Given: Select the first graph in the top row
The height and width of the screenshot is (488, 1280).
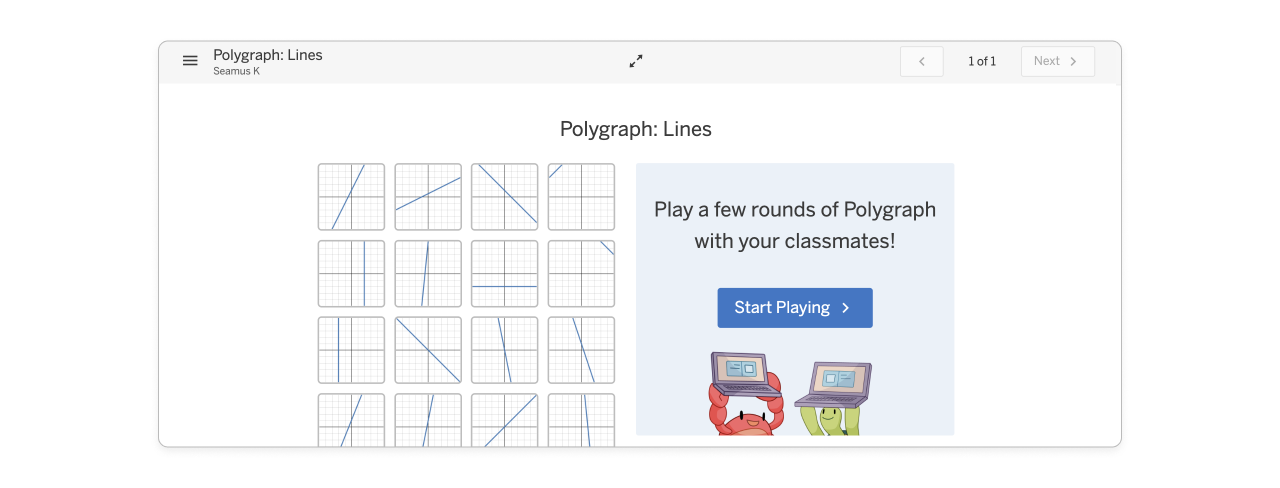Looking at the screenshot, I should 351,197.
